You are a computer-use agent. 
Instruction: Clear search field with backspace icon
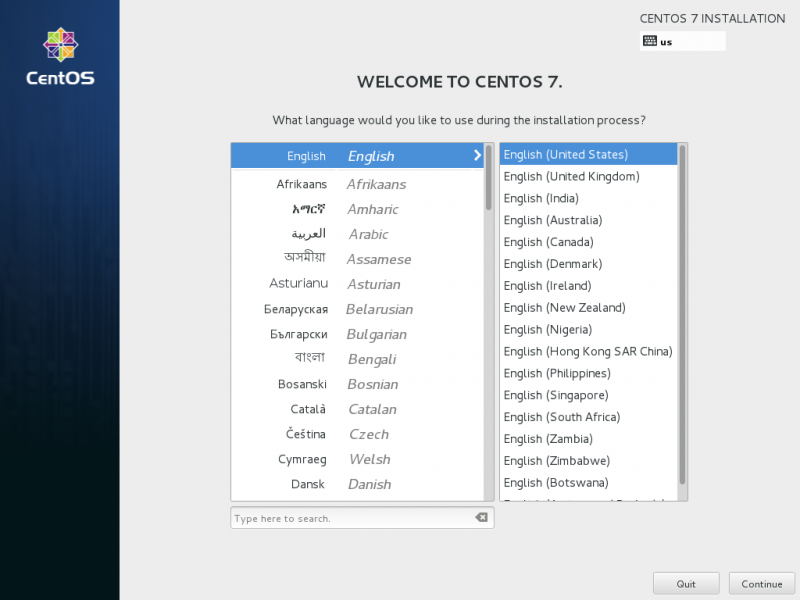click(481, 518)
